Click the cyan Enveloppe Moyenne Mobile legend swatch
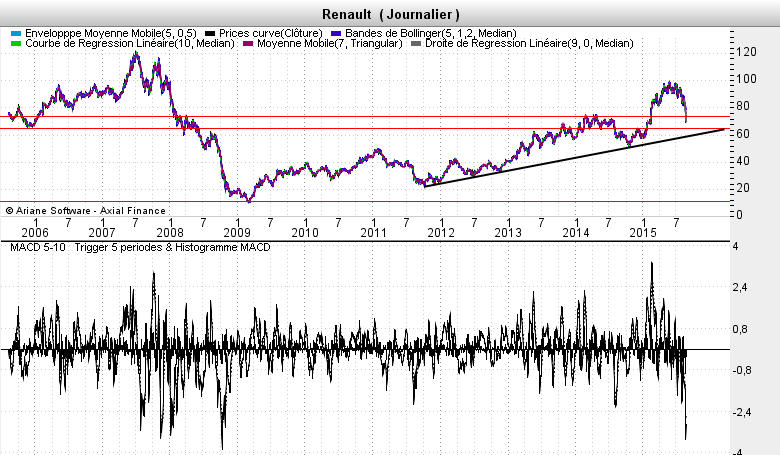780x455 pixels. pyautogui.click(x=16, y=33)
